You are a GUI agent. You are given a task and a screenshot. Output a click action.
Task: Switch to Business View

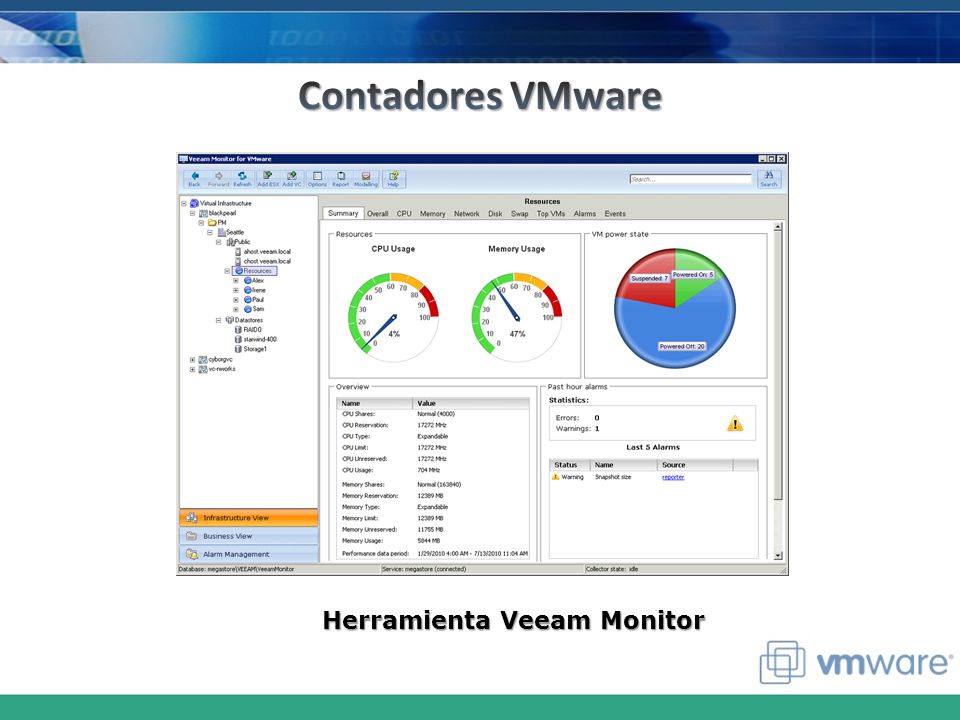pyautogui.click(x=249, y=536)
